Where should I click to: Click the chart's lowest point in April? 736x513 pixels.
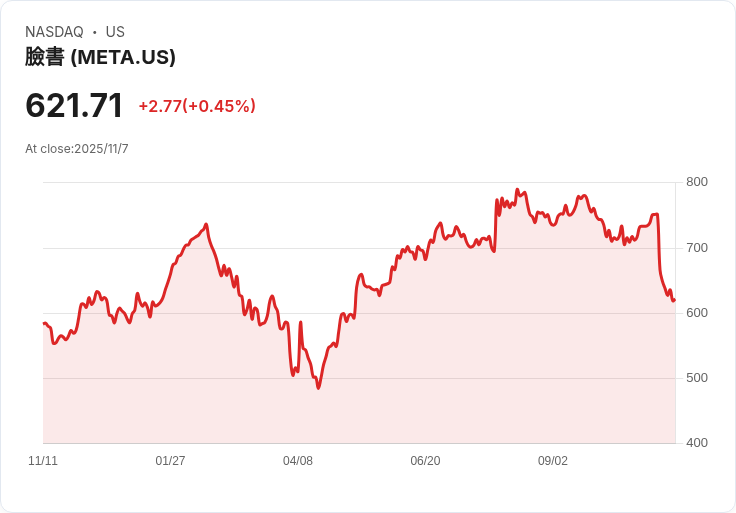pos(319,388)
